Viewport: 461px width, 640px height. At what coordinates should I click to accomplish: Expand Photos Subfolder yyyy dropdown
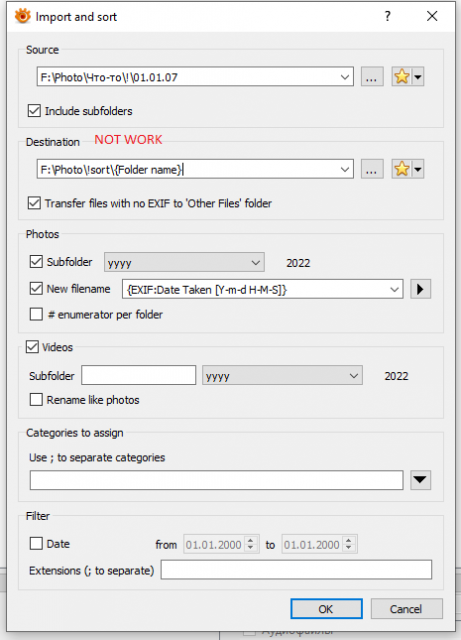(x=184, y=262)
